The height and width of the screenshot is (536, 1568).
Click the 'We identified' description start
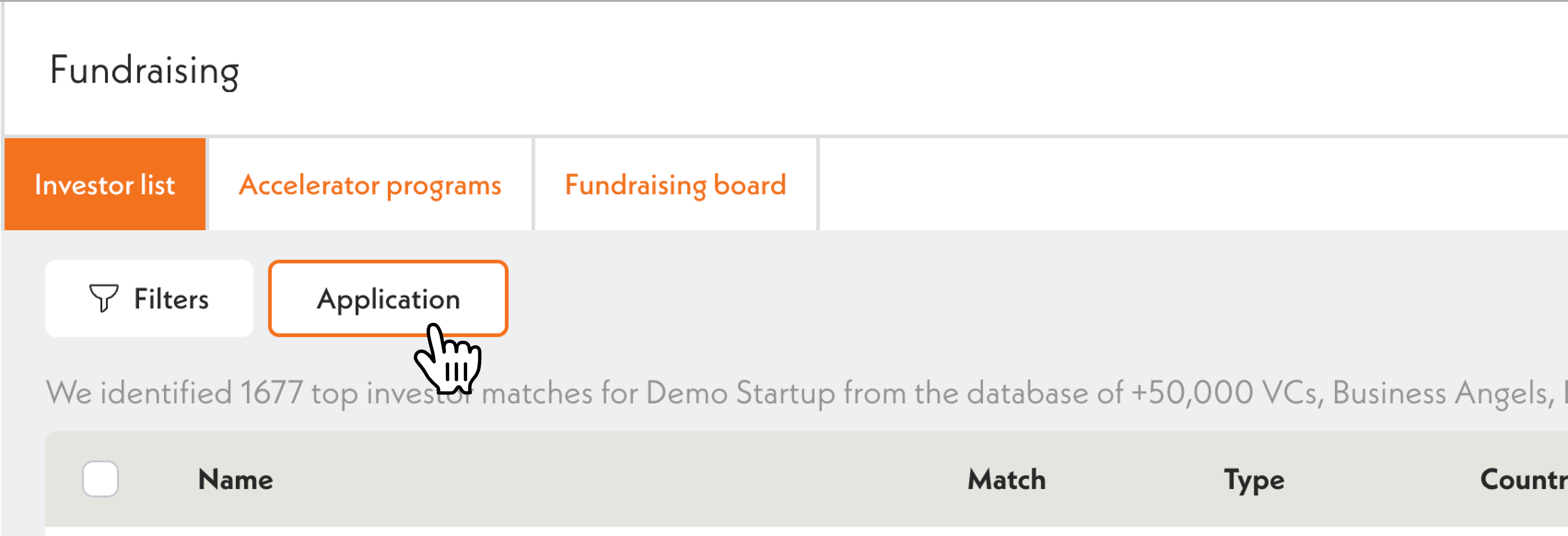tap(139, 392)
